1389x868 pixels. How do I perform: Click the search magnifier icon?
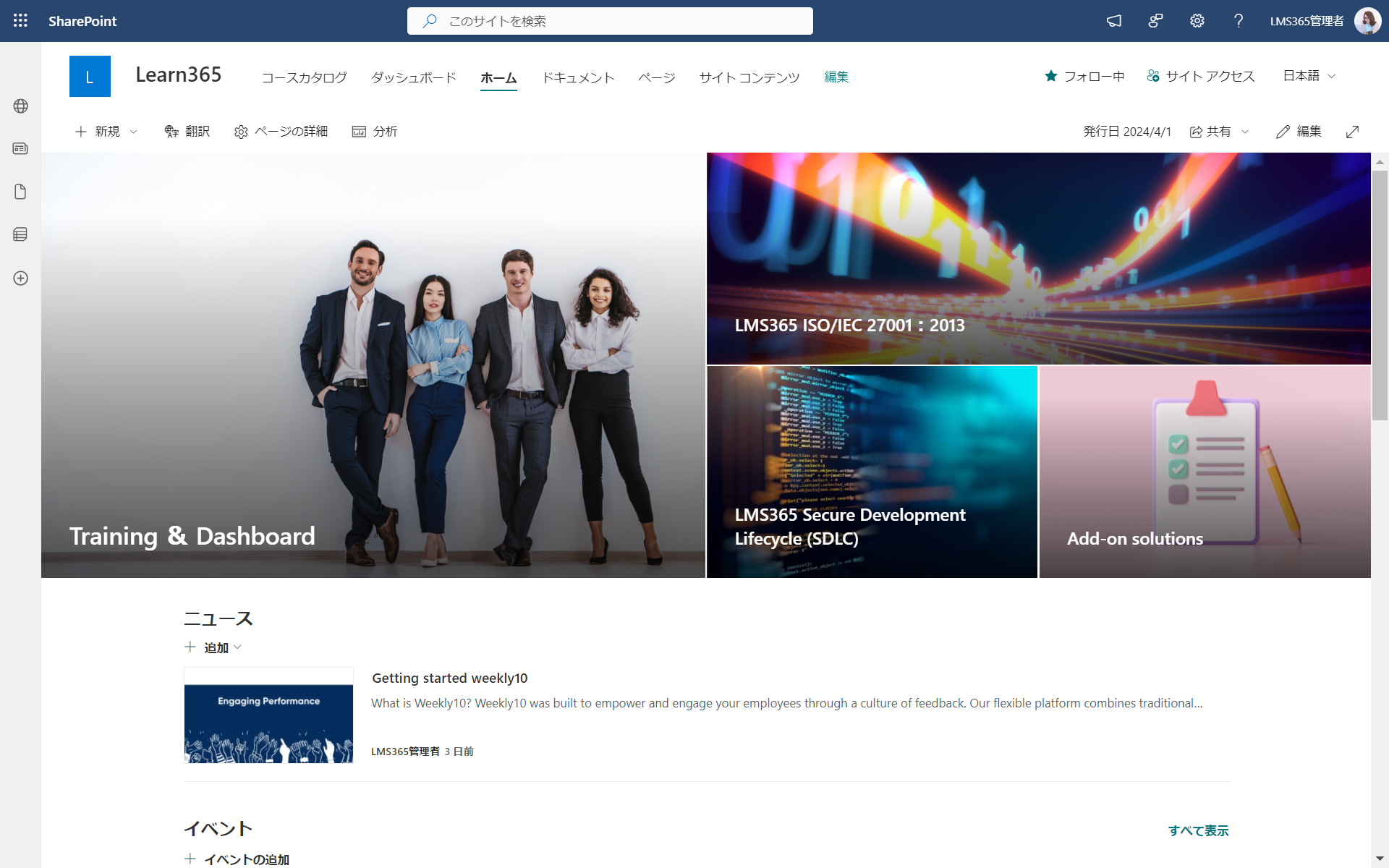[x=430, y=21]
